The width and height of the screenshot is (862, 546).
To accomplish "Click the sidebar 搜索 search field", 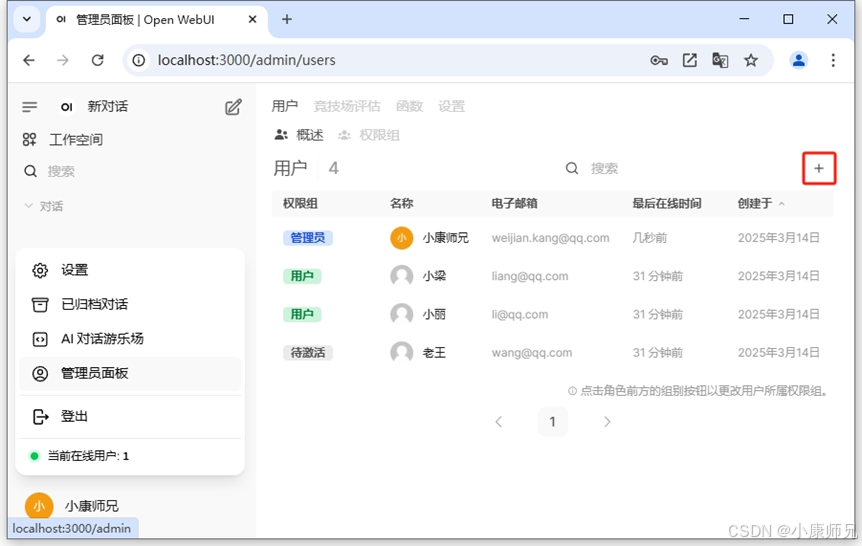I will coord(60,172).
